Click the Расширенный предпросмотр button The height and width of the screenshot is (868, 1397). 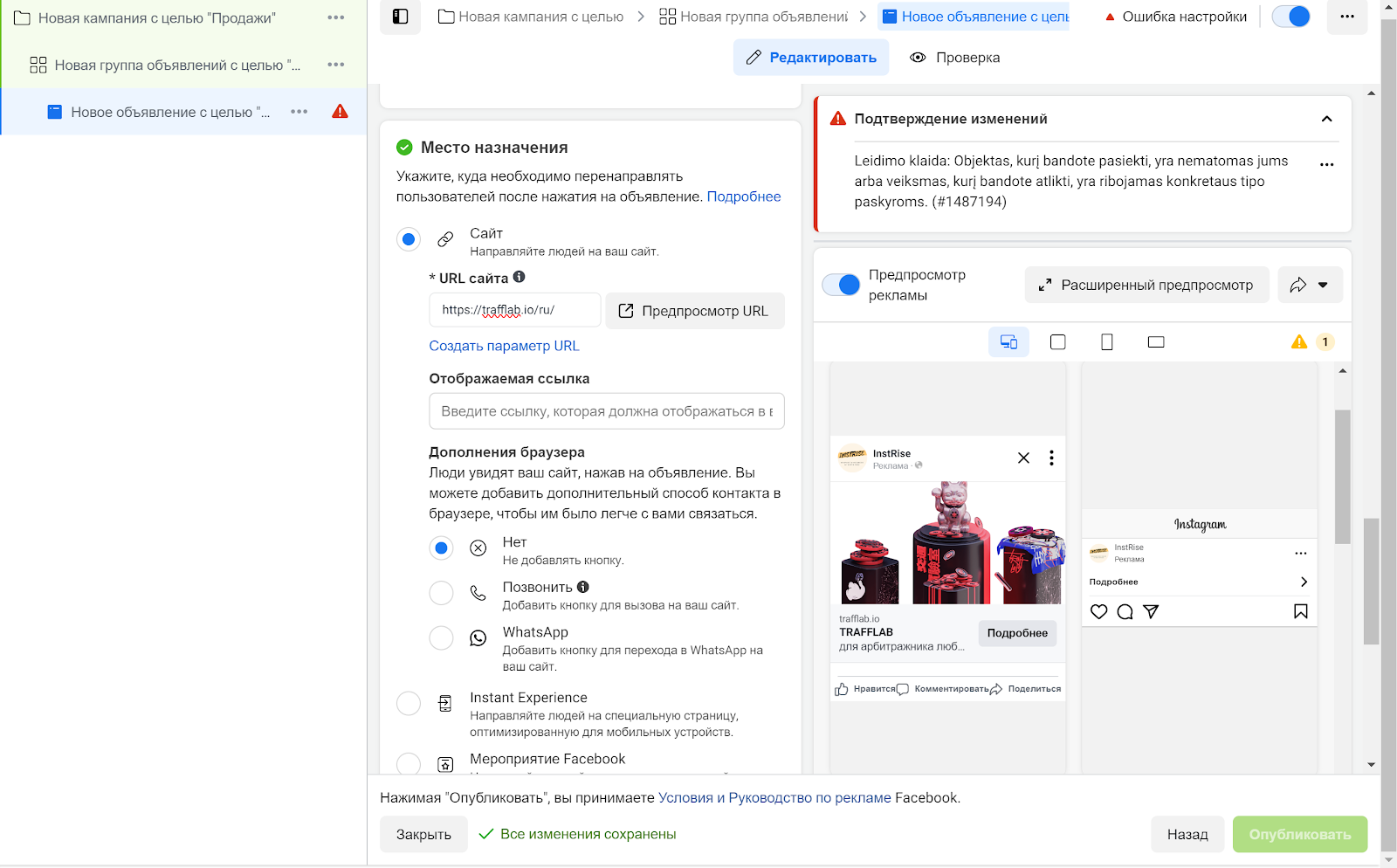tap(1146, 285)
